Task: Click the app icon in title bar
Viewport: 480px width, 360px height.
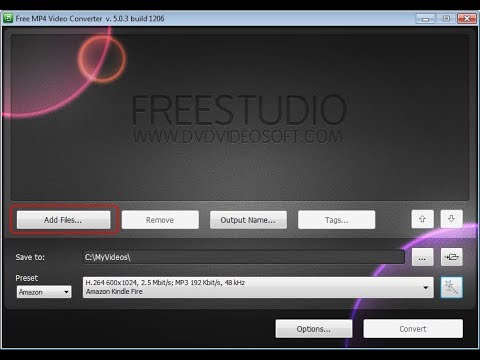Action: [8, 19]
